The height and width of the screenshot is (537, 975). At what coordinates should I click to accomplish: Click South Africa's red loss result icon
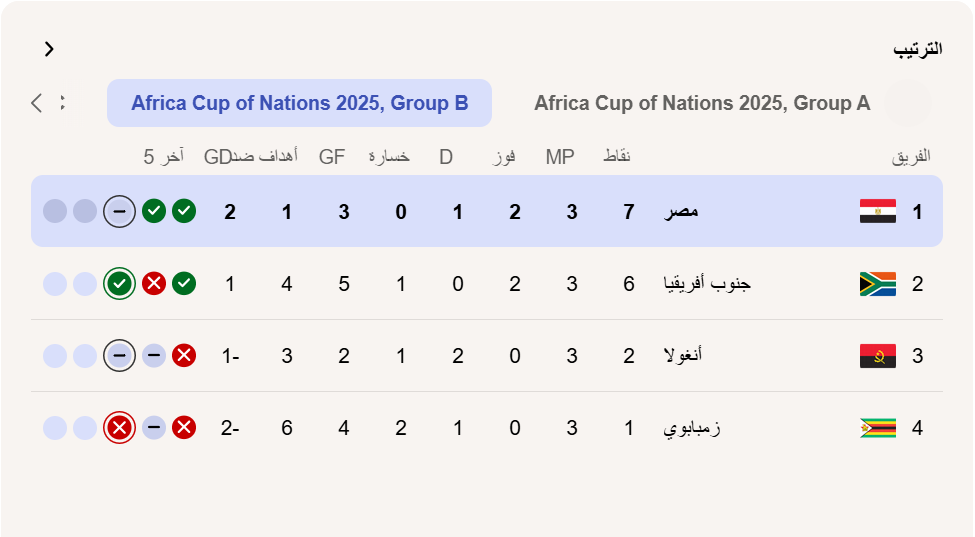[x=154, y=284]
